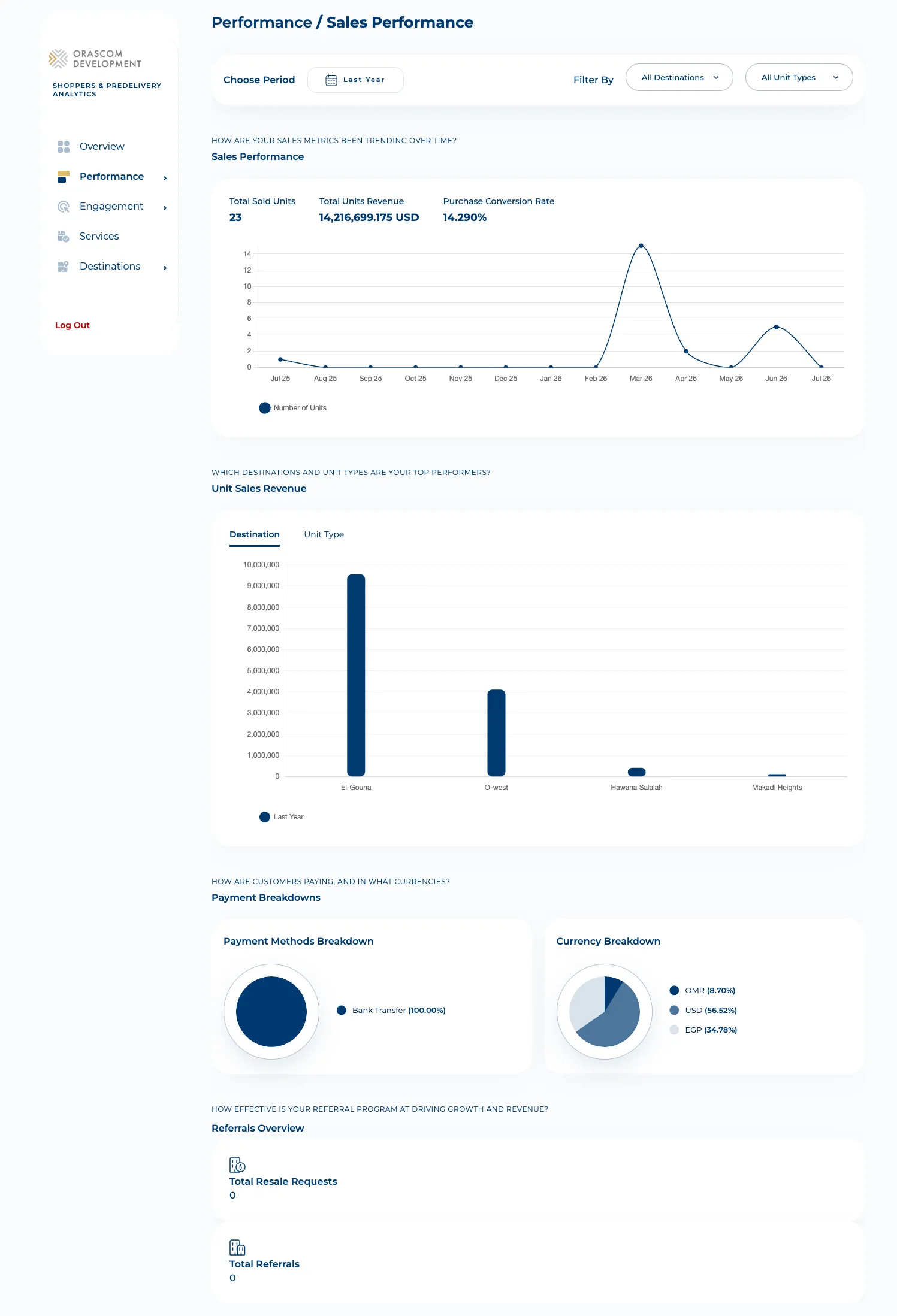Click the Jun 26 data point
This screenshot has height=1316, width=897.
tap(776, 327)
